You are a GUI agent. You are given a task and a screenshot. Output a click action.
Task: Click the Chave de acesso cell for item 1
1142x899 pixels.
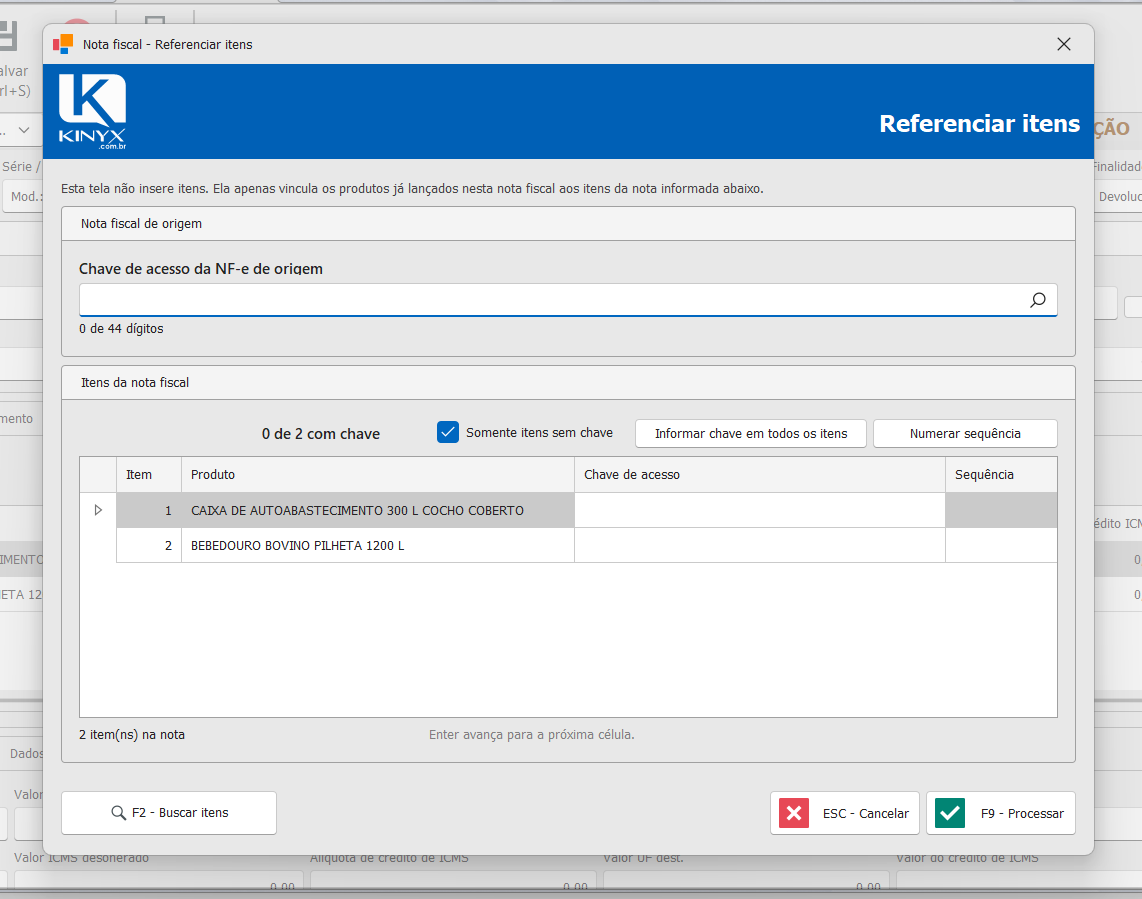click(760, 510)
